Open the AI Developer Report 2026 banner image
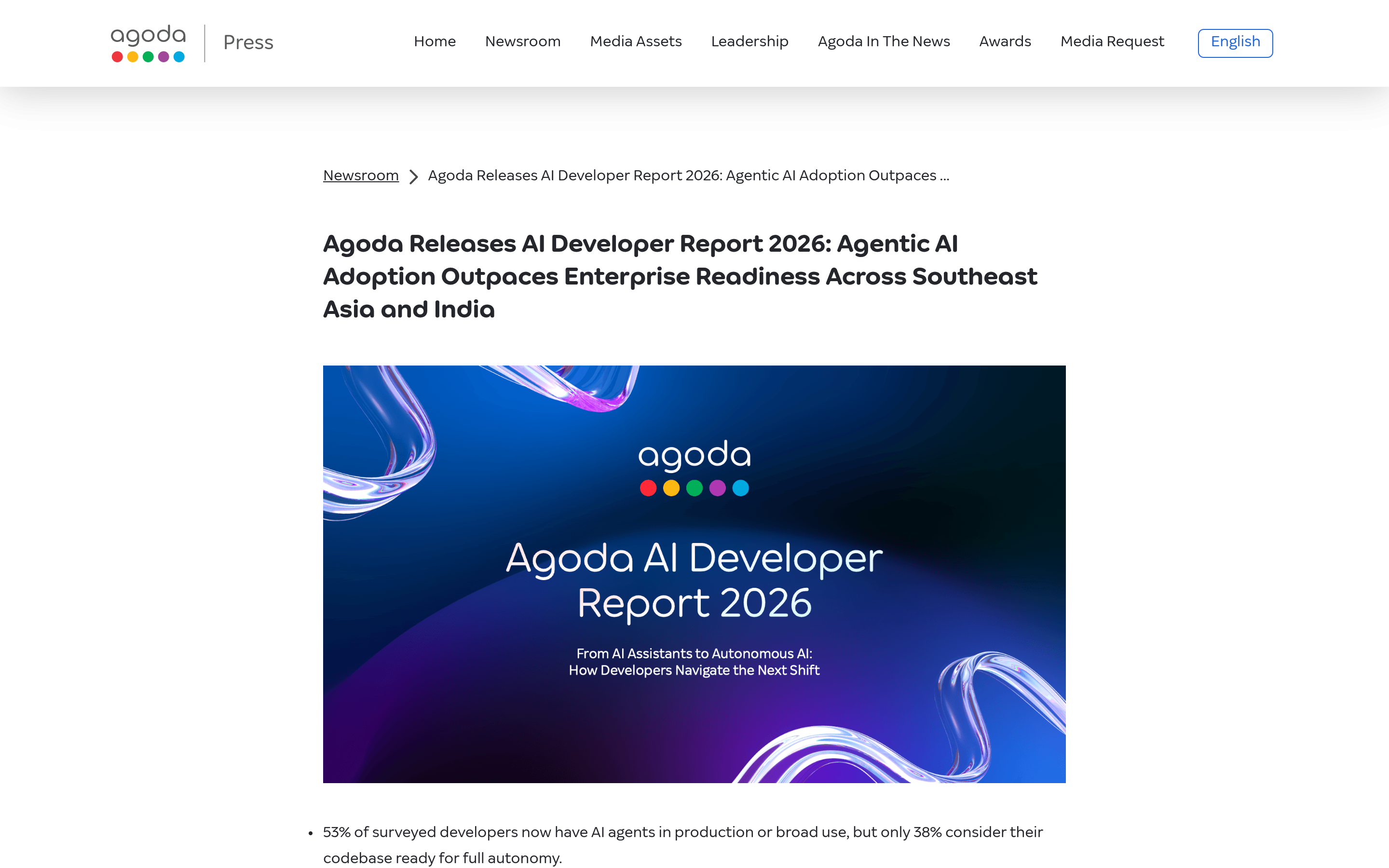 click(694, 574)
